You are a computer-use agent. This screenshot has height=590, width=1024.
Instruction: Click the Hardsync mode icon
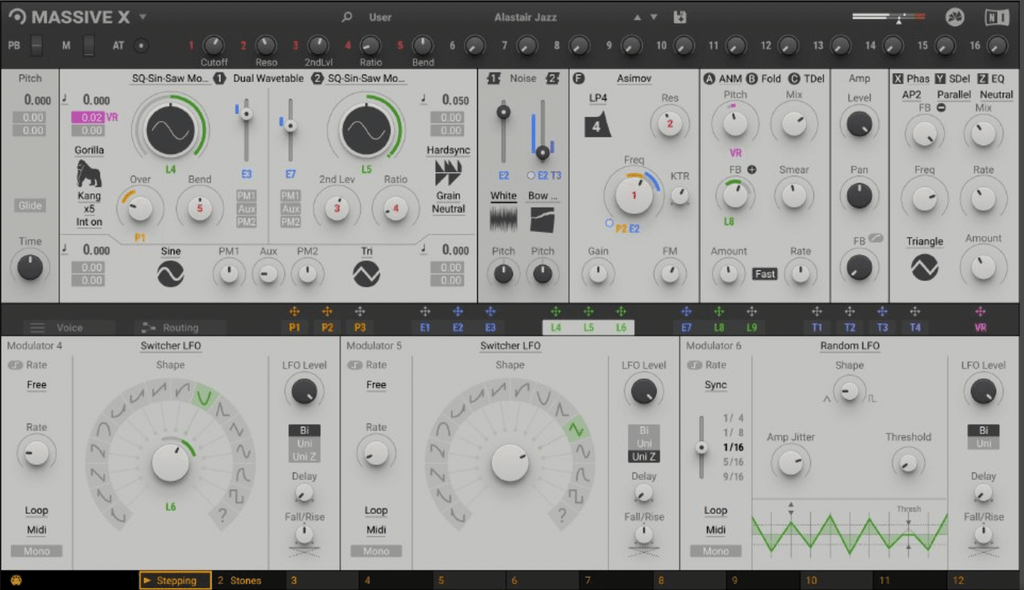coord(448,172)
